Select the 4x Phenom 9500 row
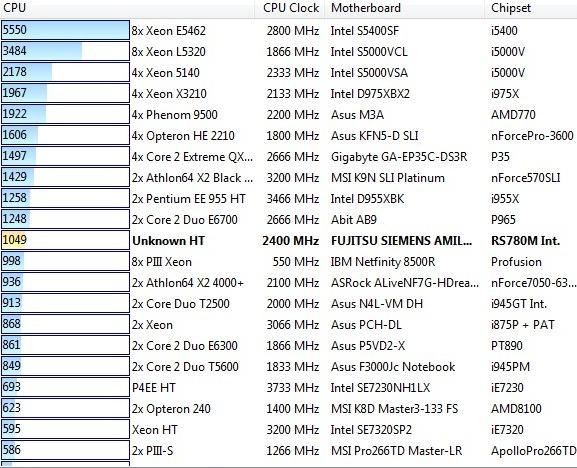 pos(288,114)
